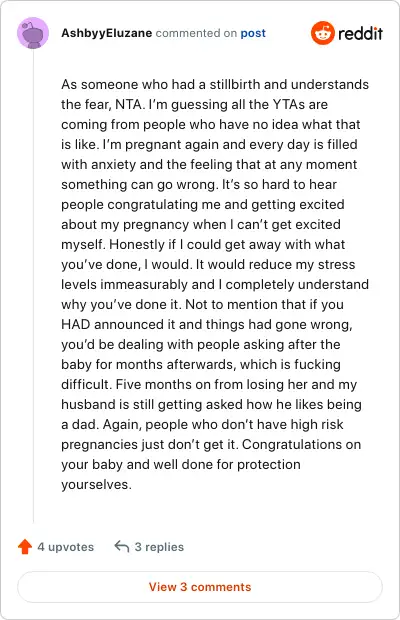Click the reddit wordmark text
Screen dimensions: 400x620
pyautogui.click(x=360, y=33)
